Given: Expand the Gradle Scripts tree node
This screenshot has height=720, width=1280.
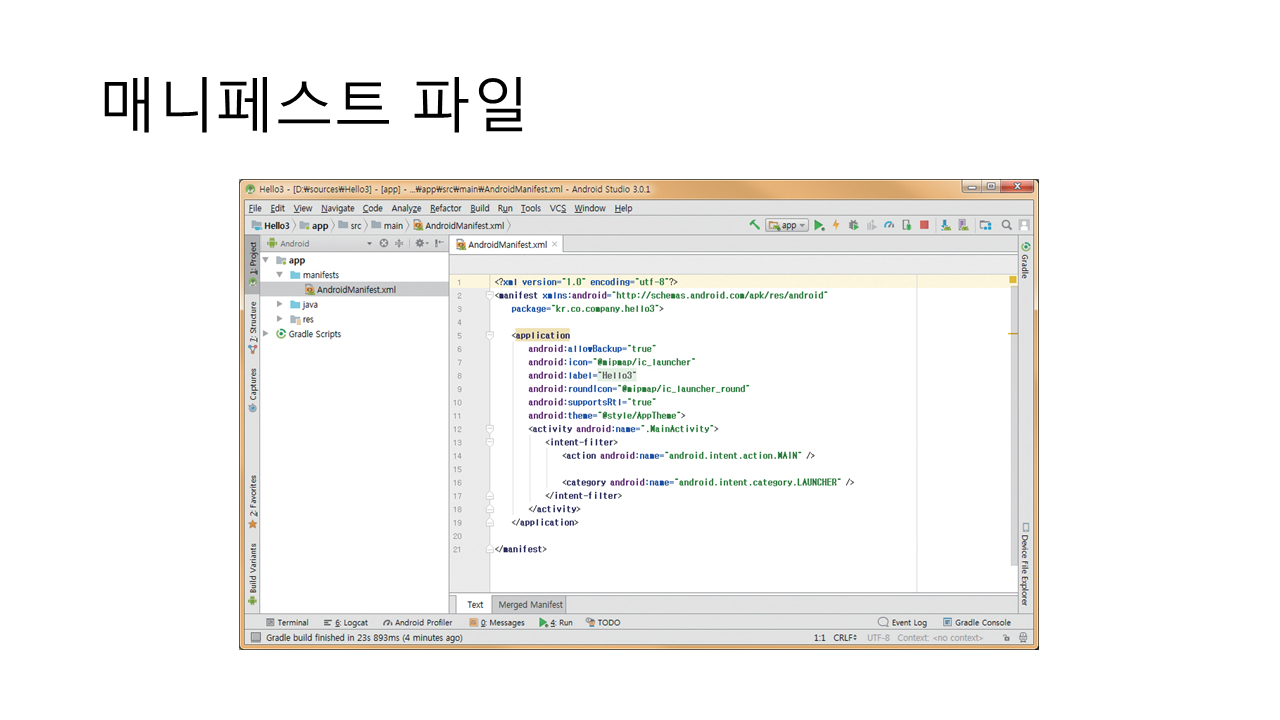Looking at the screenshot, I should pyautogui.click(x=266, y=334).
